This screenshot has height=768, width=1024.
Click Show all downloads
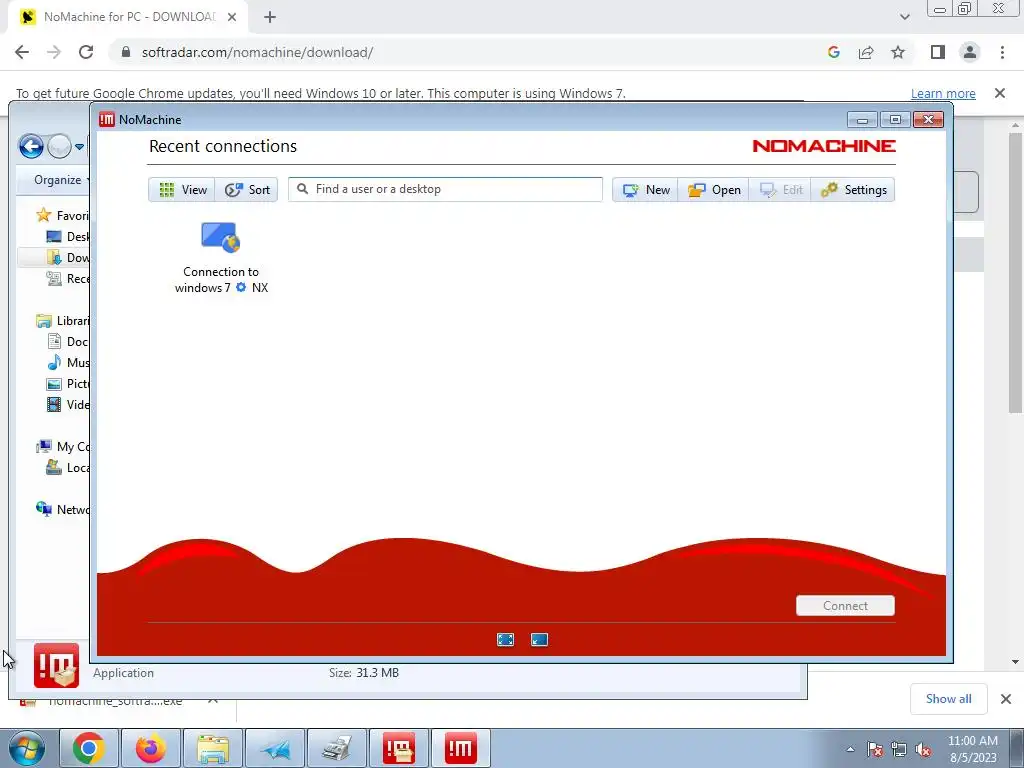pyautogui.click(x=948, y=699)
